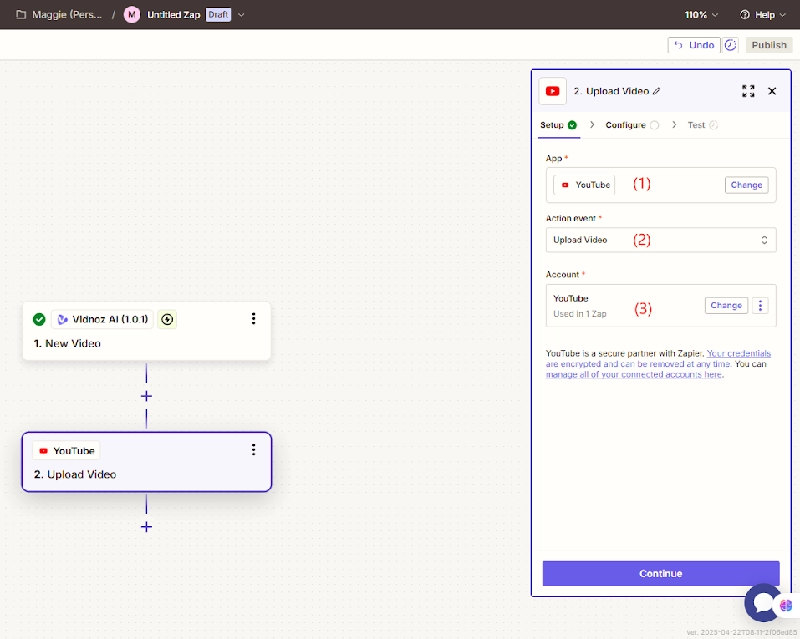Open the 110% zoom level dropdown
The height and width of the screenshot is (639, 800).
[x=701, y=15]
